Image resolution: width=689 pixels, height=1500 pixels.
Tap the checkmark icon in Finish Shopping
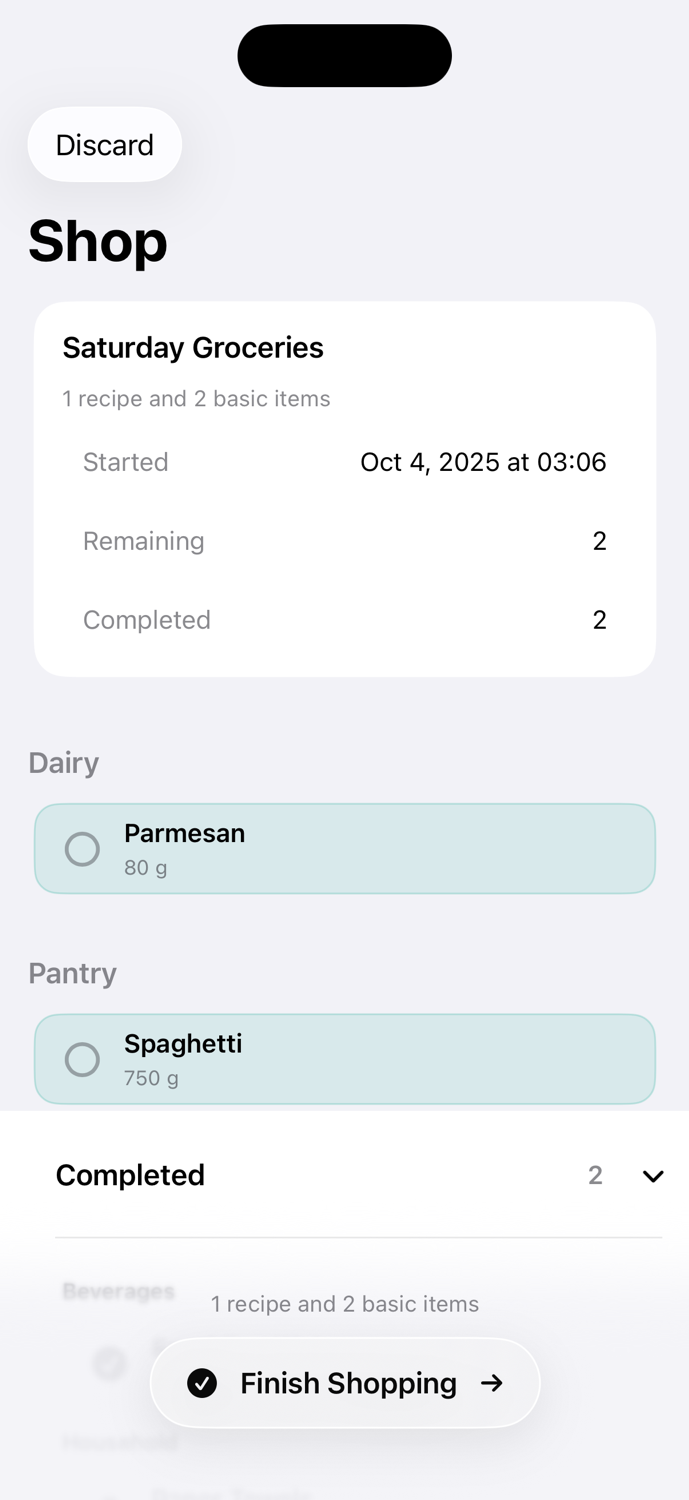(202, 1383)
